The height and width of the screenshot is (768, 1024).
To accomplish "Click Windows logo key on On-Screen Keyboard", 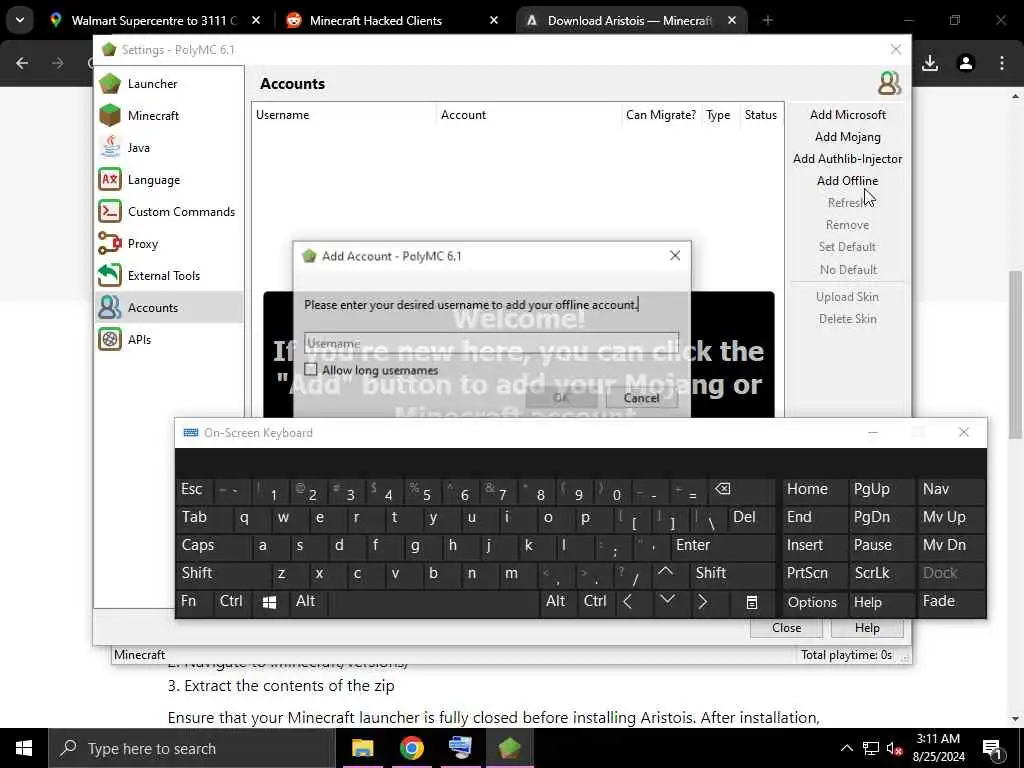I will pyautogui.click(x=269, y=602).
